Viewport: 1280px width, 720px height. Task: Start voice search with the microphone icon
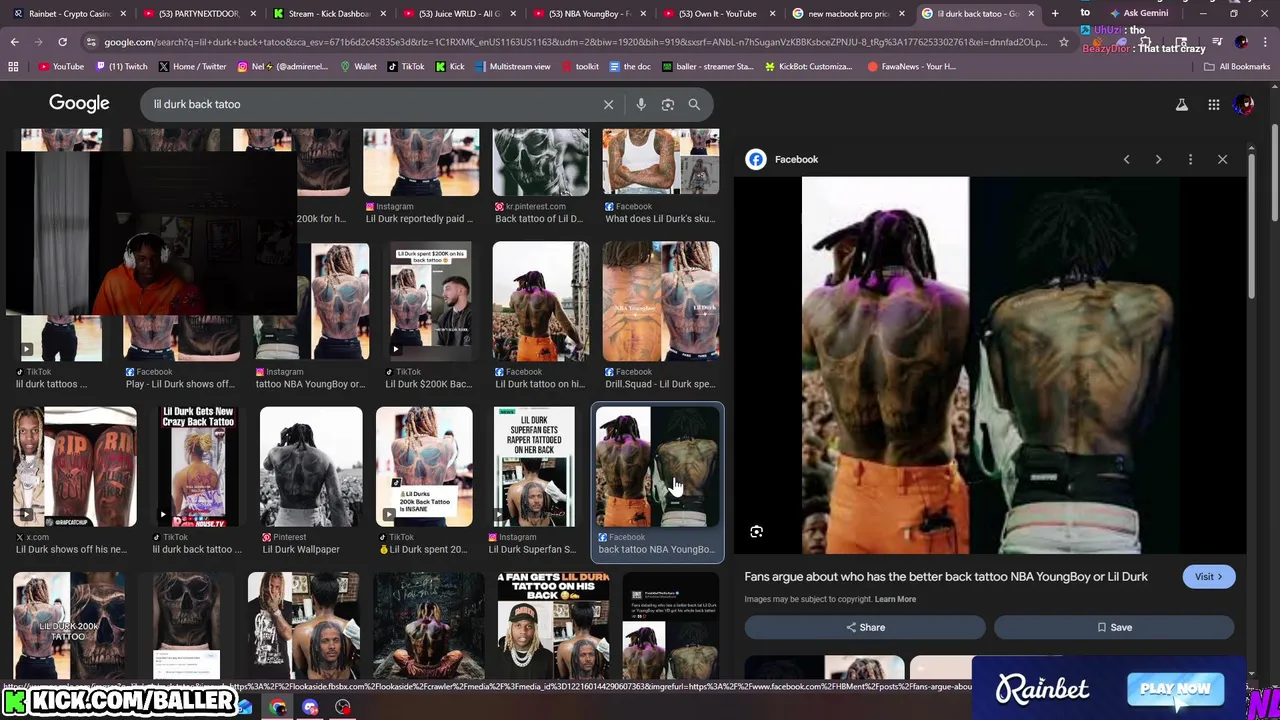click(x=641, y=104)
